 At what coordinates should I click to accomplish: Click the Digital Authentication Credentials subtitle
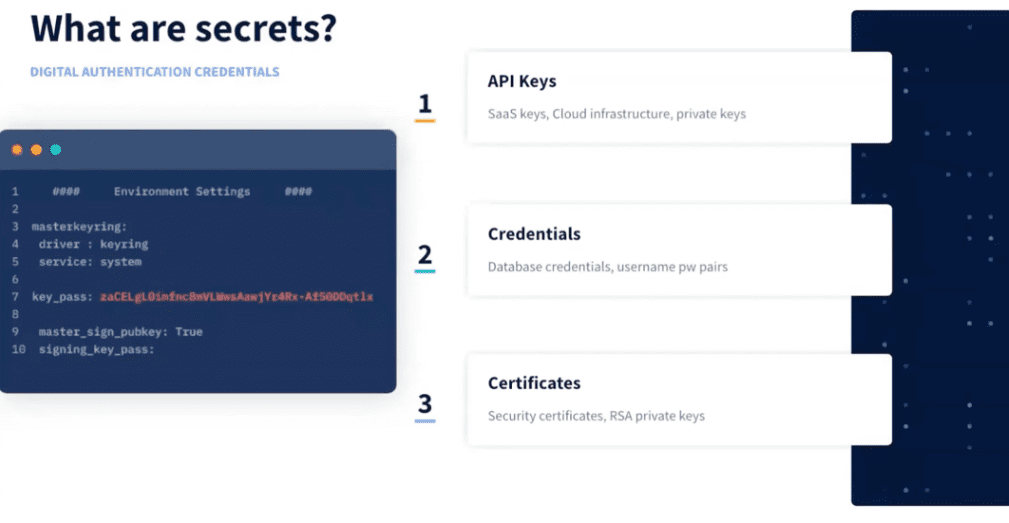pos(155,72)
